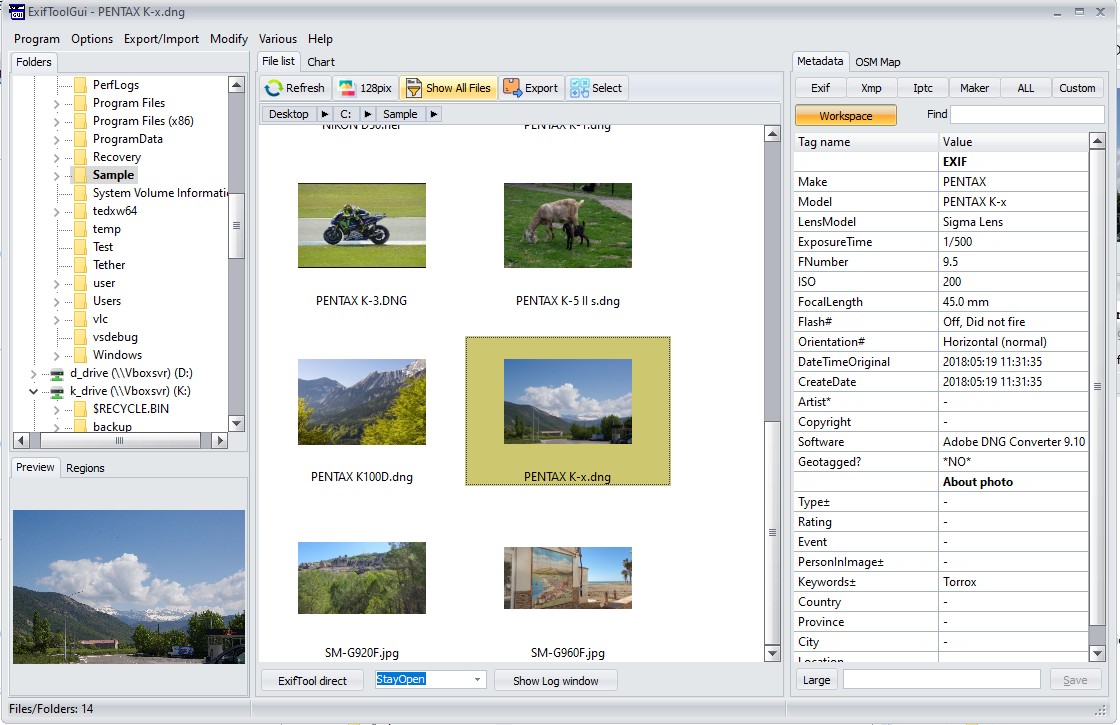
Task: Click the Sample folder icon in tree
Action: click(80, 175)
